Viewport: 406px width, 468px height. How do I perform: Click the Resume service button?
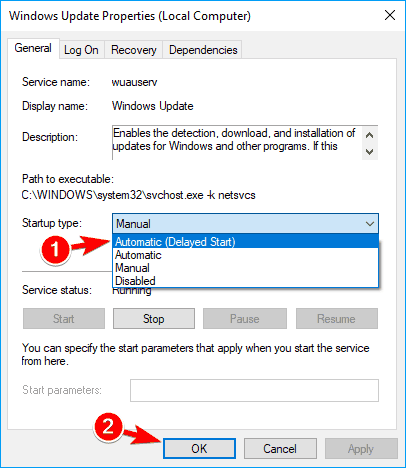tap(337, 319)
